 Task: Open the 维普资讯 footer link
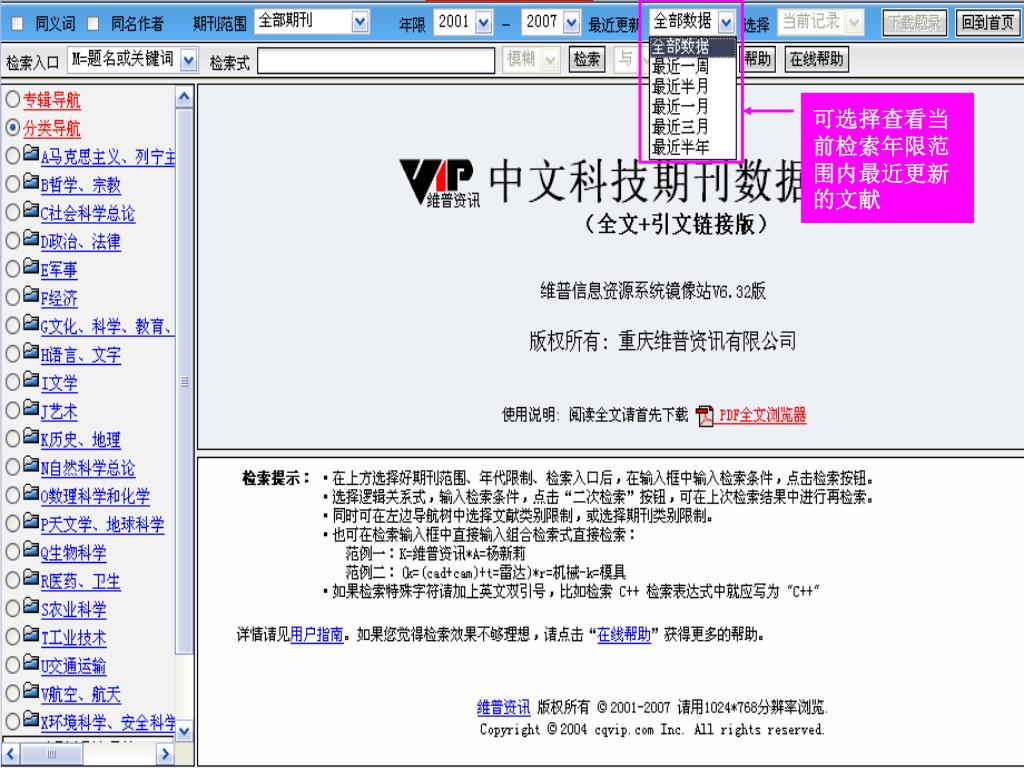coord(504,707)
